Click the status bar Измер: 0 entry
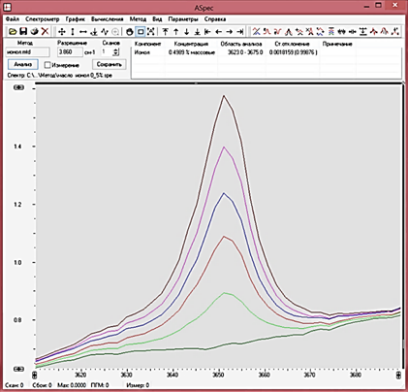This screenshot has width=408, height=392. 138,385
